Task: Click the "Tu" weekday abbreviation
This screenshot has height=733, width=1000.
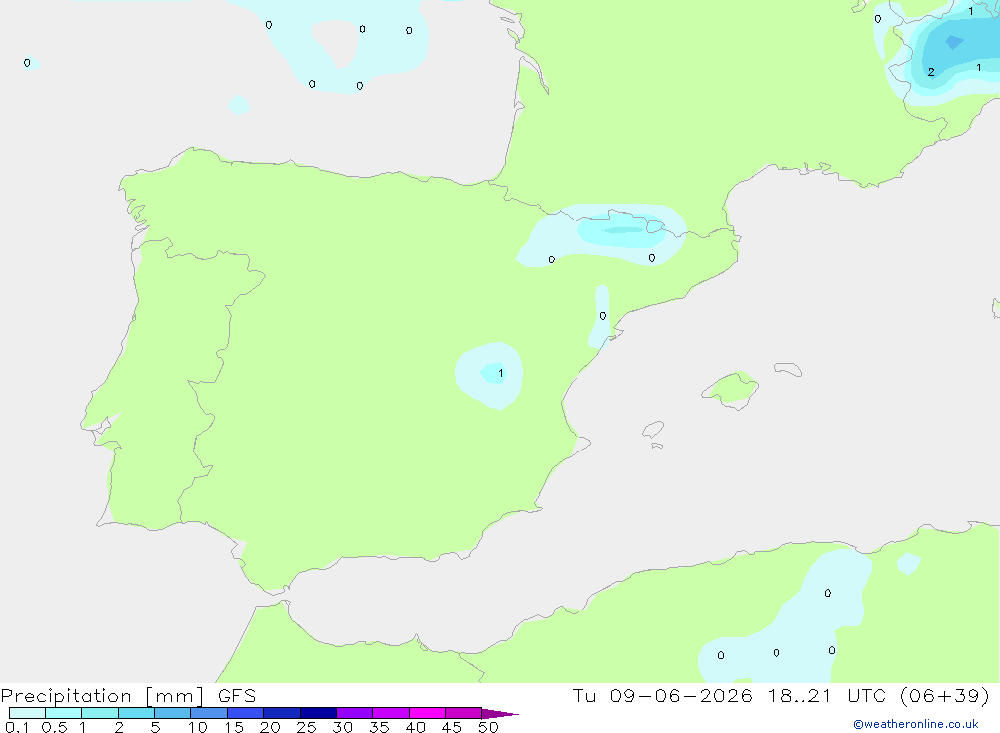Action: (x=584, y=695)
